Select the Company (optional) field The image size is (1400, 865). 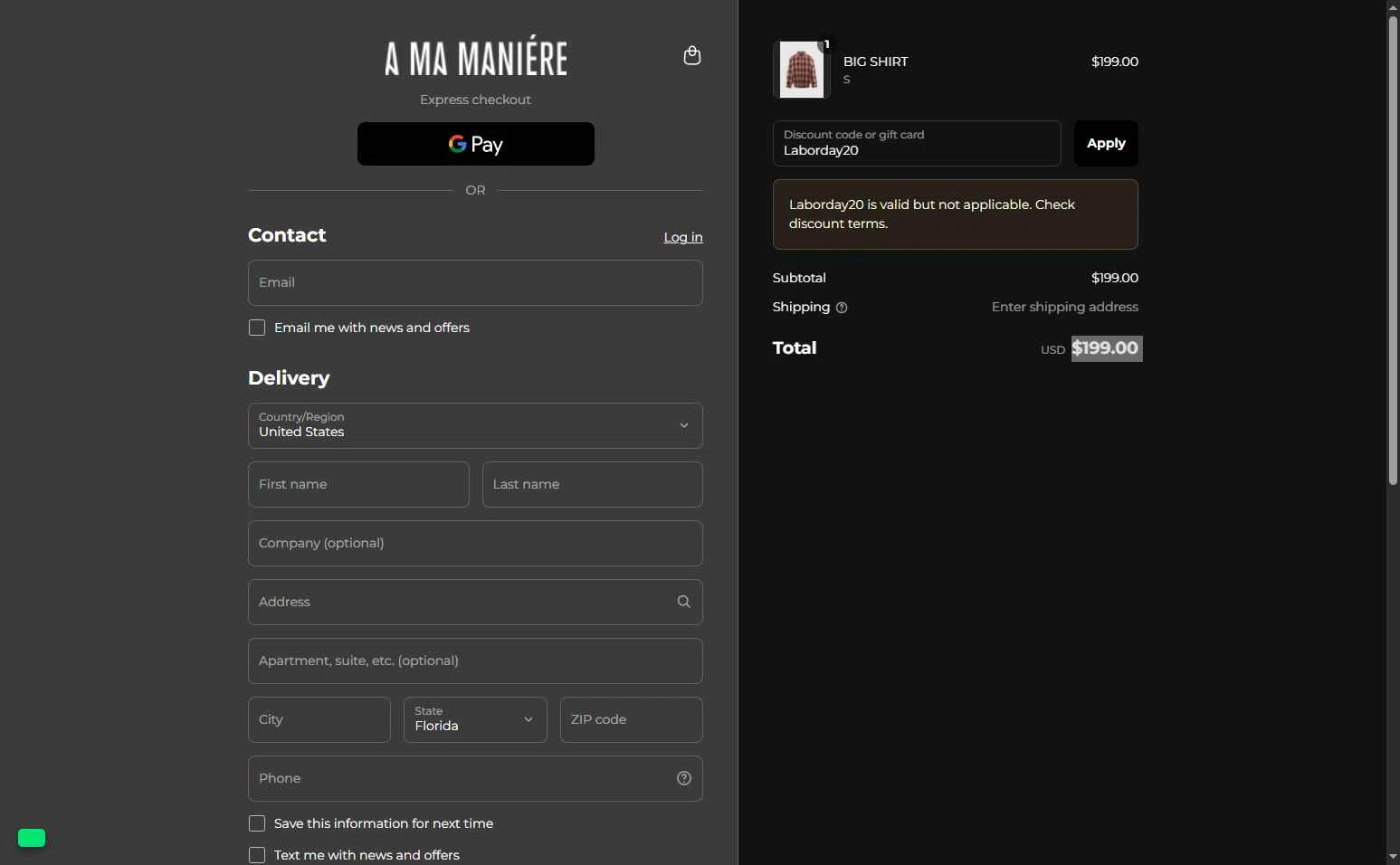(x=475, y=543)
